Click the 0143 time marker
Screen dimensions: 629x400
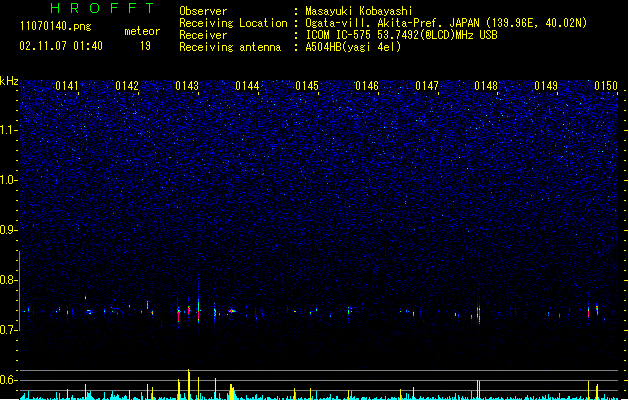[187, 86]
